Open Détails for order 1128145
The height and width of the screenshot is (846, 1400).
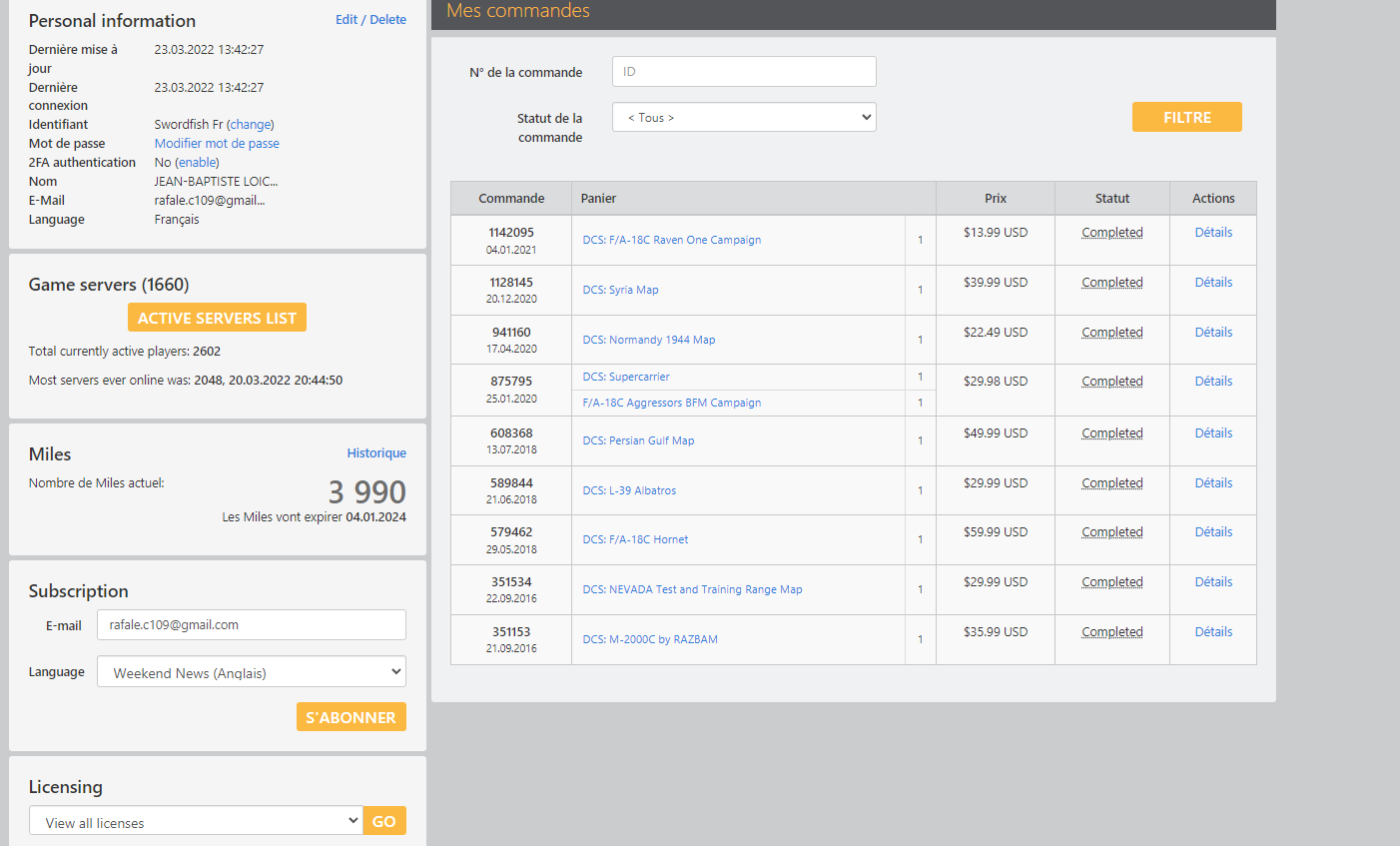point(1213,283)
